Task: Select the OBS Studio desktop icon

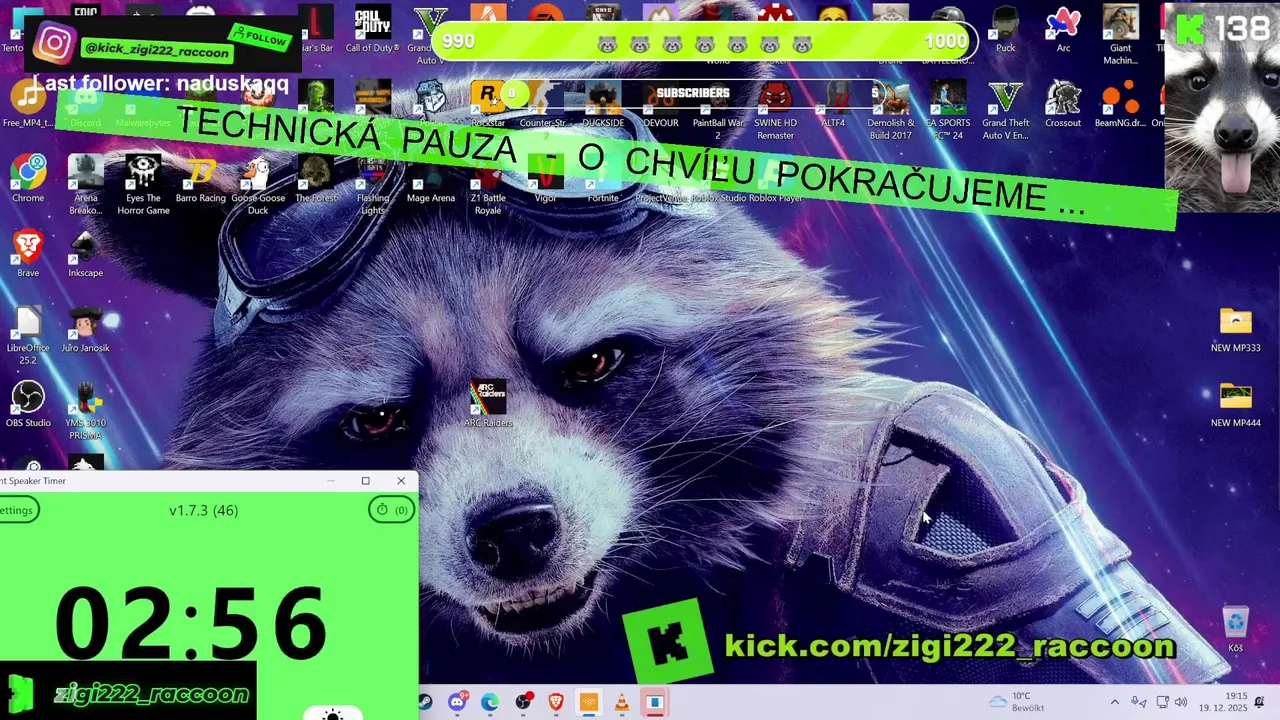Action: [28, 404]
